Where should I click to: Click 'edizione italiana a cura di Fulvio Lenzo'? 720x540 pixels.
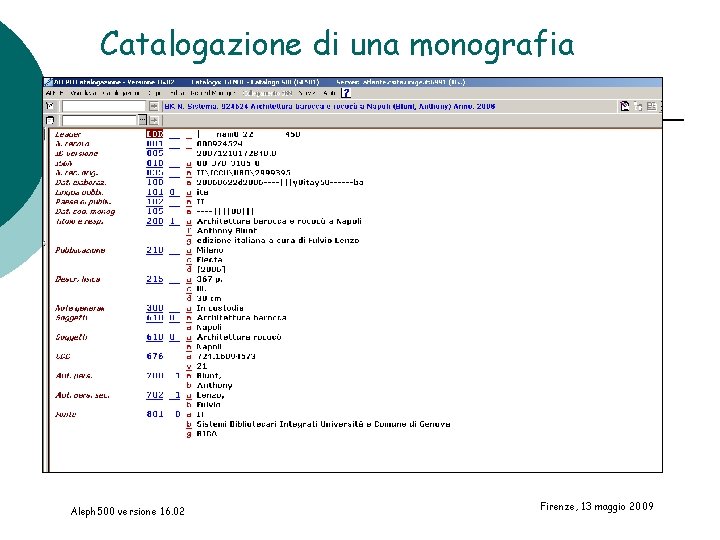click(x=278, y=240)
